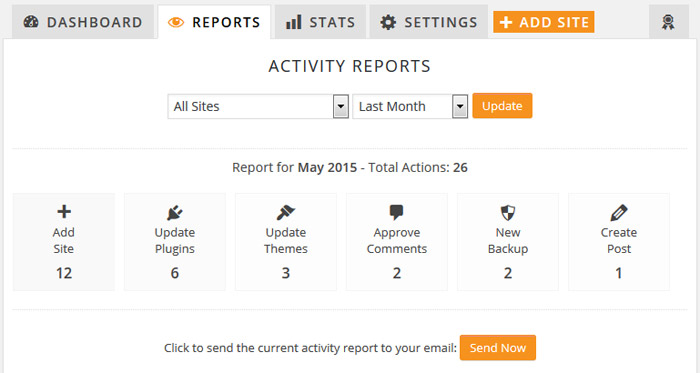Image resolution: width=700 pixels, height=373 pixels.
Task: Click the orange Add Site button
Action: [544, 22]
